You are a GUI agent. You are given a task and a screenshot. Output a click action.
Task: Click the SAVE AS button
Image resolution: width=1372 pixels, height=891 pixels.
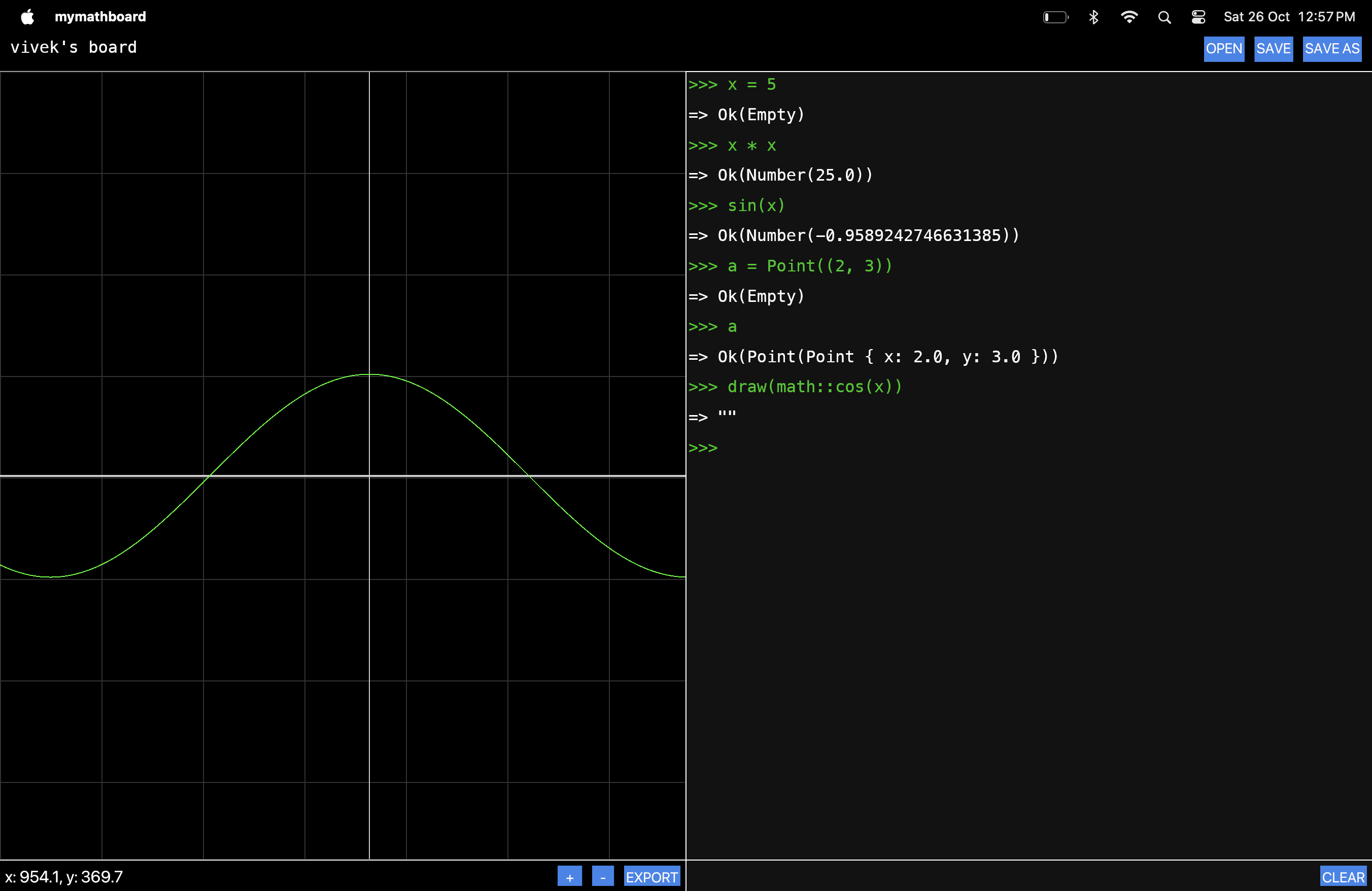[1331, 48]
